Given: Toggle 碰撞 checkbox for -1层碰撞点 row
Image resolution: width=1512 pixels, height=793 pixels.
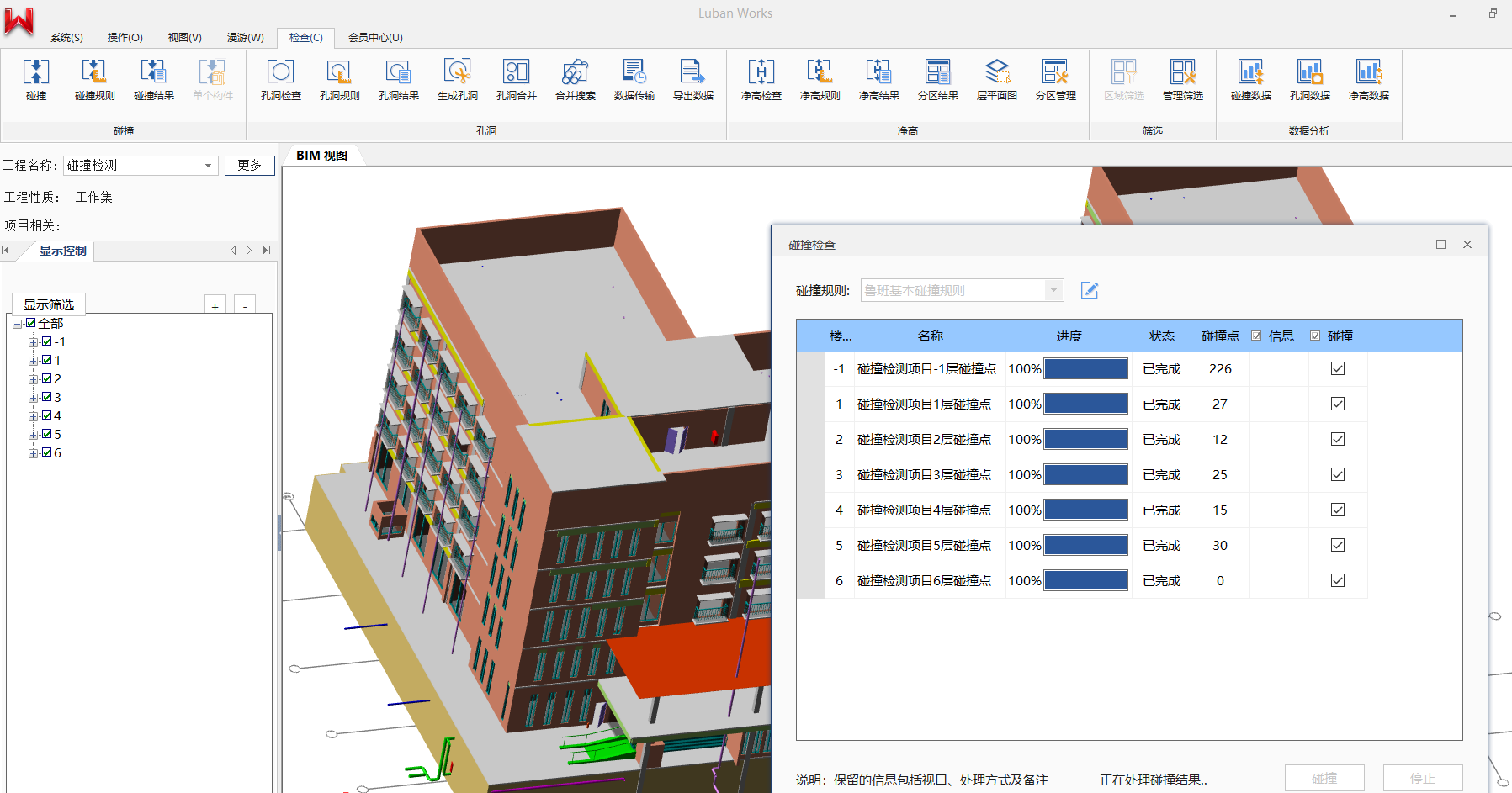Looking at the screenshot, I should pyautogui.click(x=1338, y=368).
